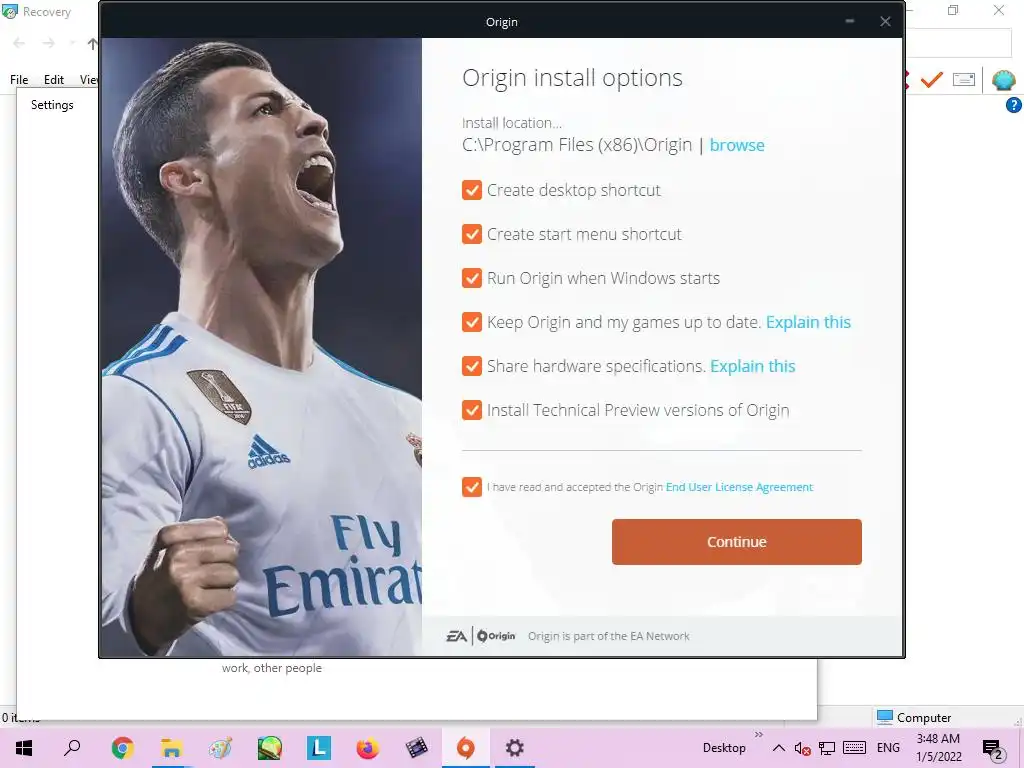Click the Continue button
Viewport: 1024px width, 768px height.
point(737,542)
